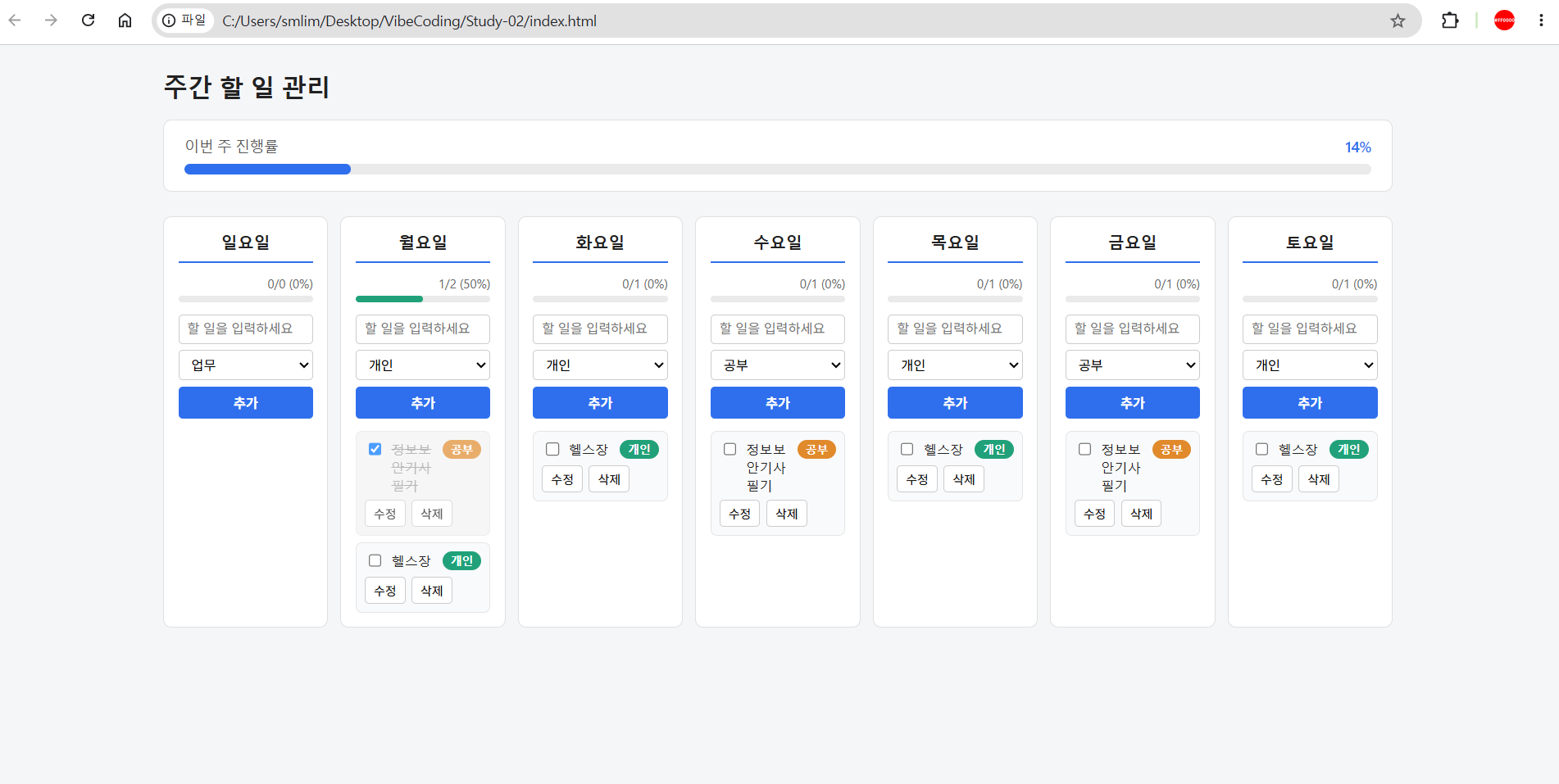Uncheck Monday's completed 정보보안기사 필기 task
The image size is (1559, 784).
pyautogui.click(x=375, y=449)
